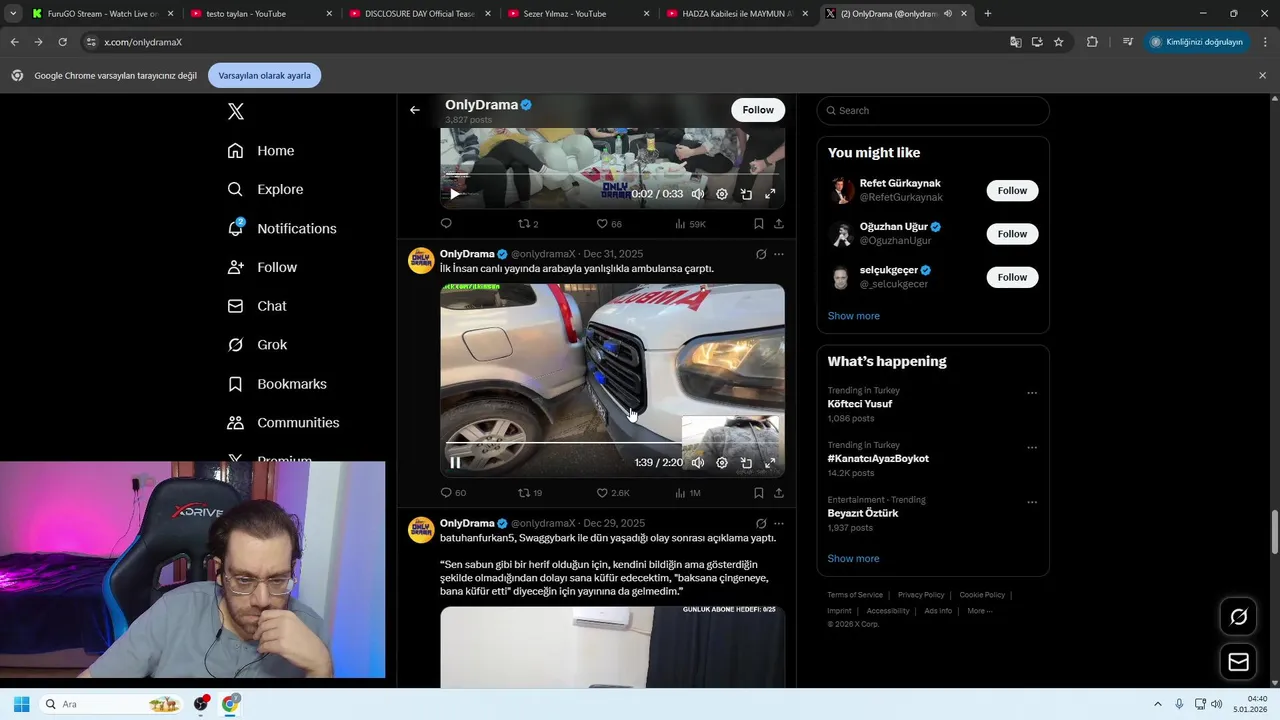
Task: Switch to the DISCLOSURE DAY tab
Action: [x=420, y=14]
